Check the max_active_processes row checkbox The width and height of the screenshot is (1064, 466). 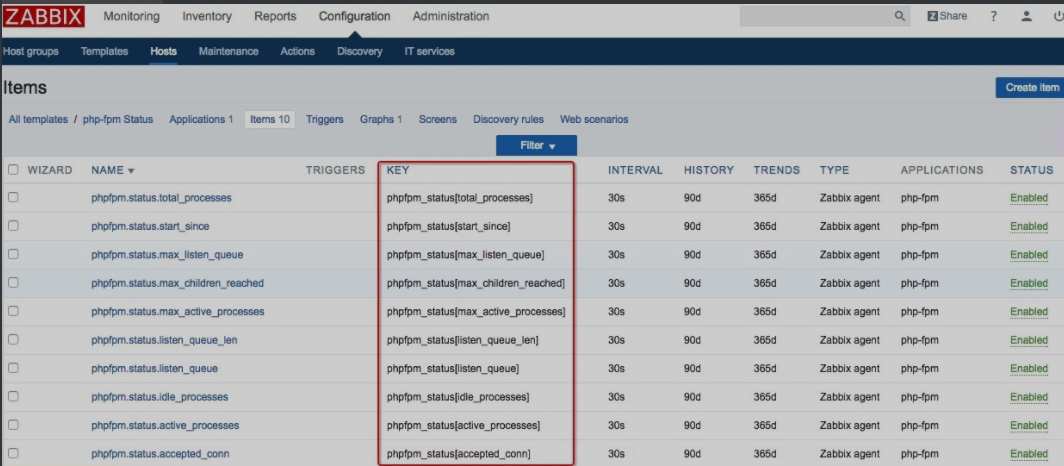[x=13, y=311]
